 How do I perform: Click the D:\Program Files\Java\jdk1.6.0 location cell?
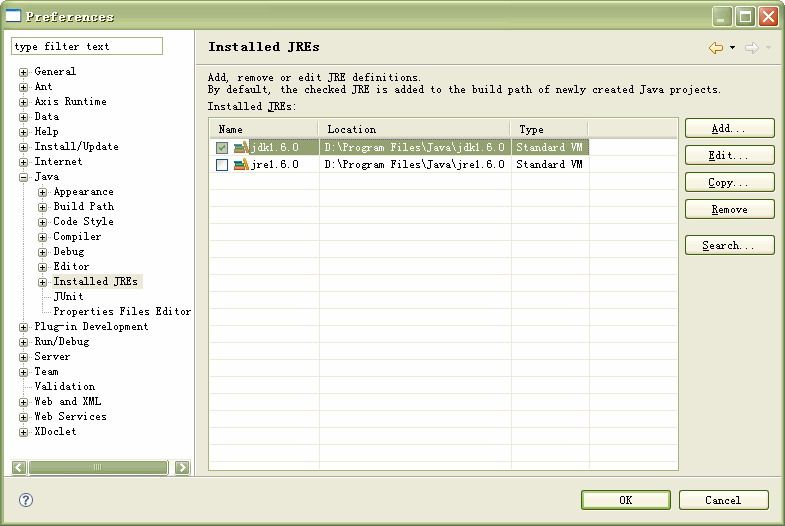[x=415, y=147]
